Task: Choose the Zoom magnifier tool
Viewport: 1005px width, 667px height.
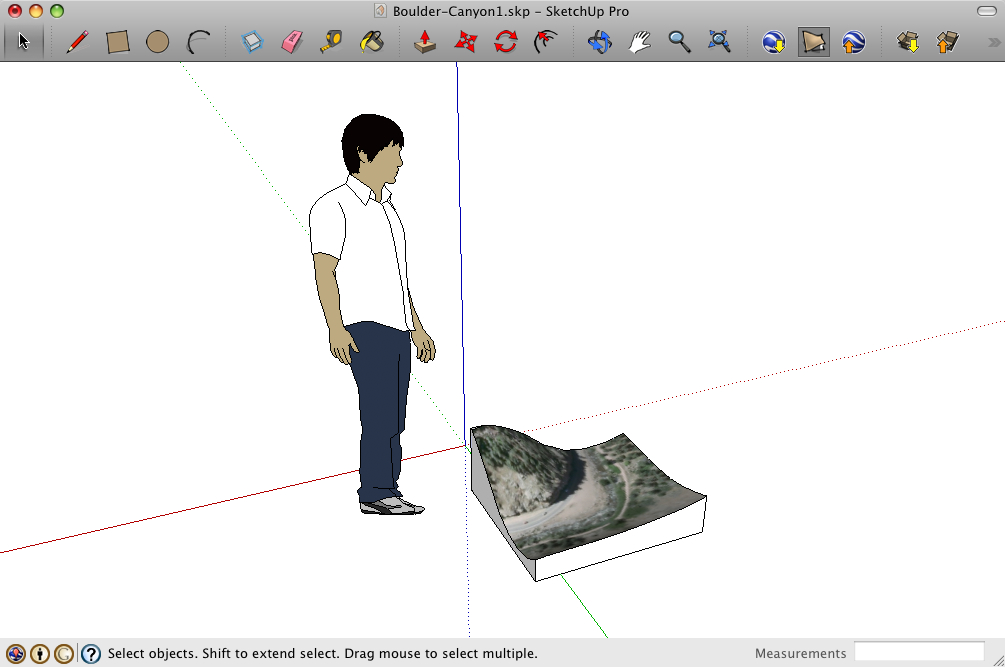Action: click(679, 42)
